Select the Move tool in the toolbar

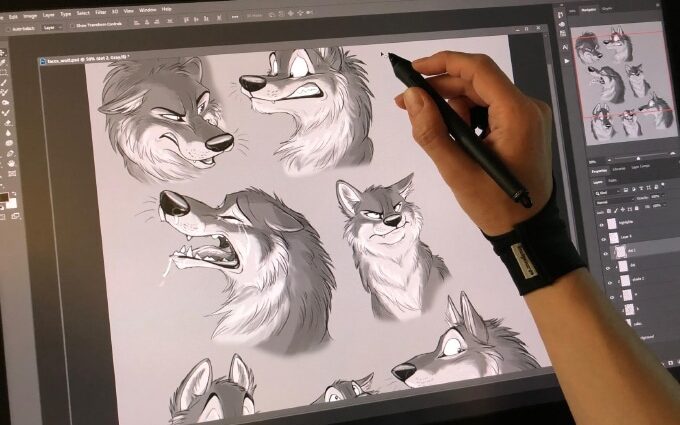click(x=3, y=53)
